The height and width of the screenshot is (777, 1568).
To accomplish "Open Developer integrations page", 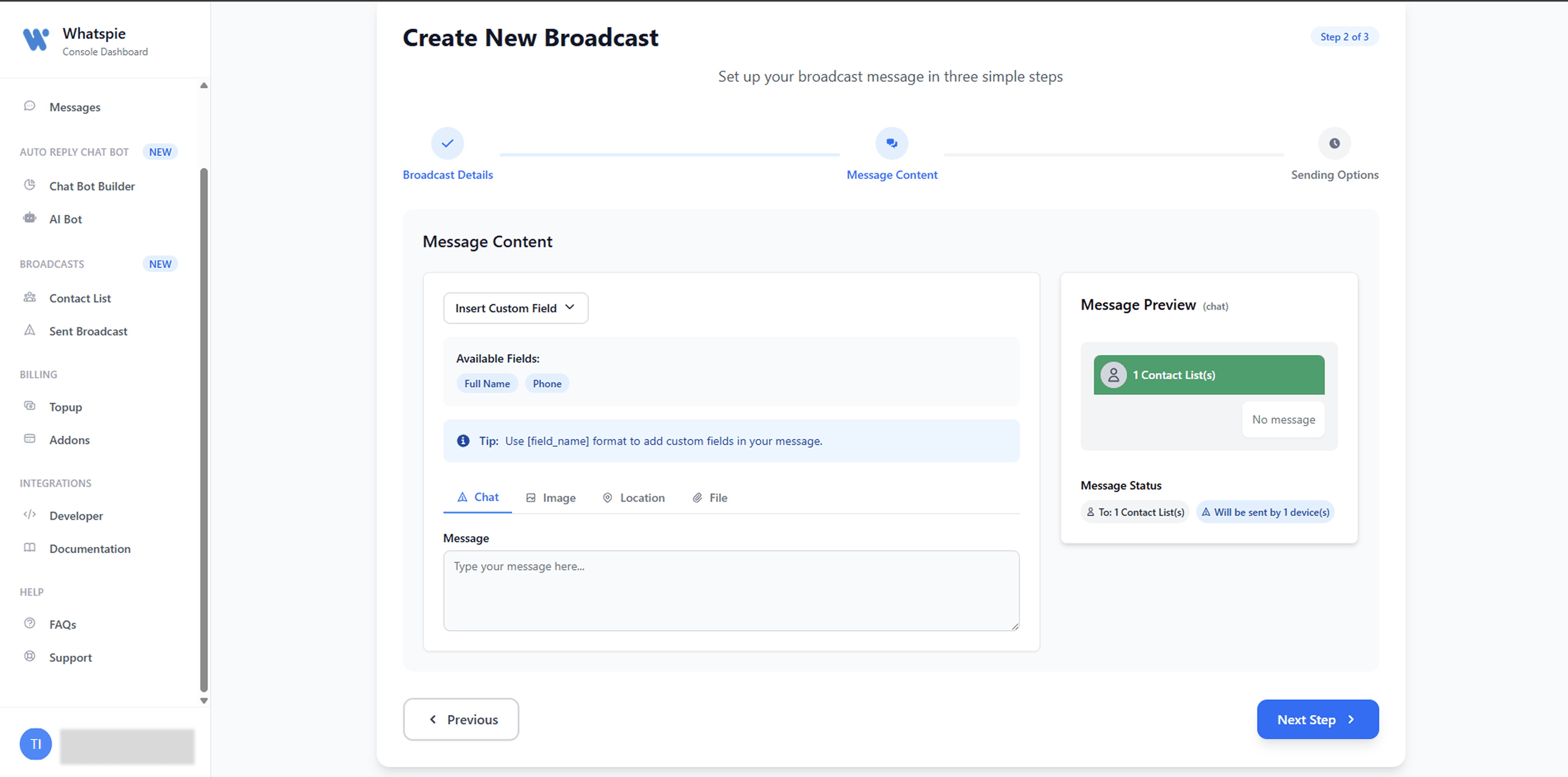I will [75, 516].
